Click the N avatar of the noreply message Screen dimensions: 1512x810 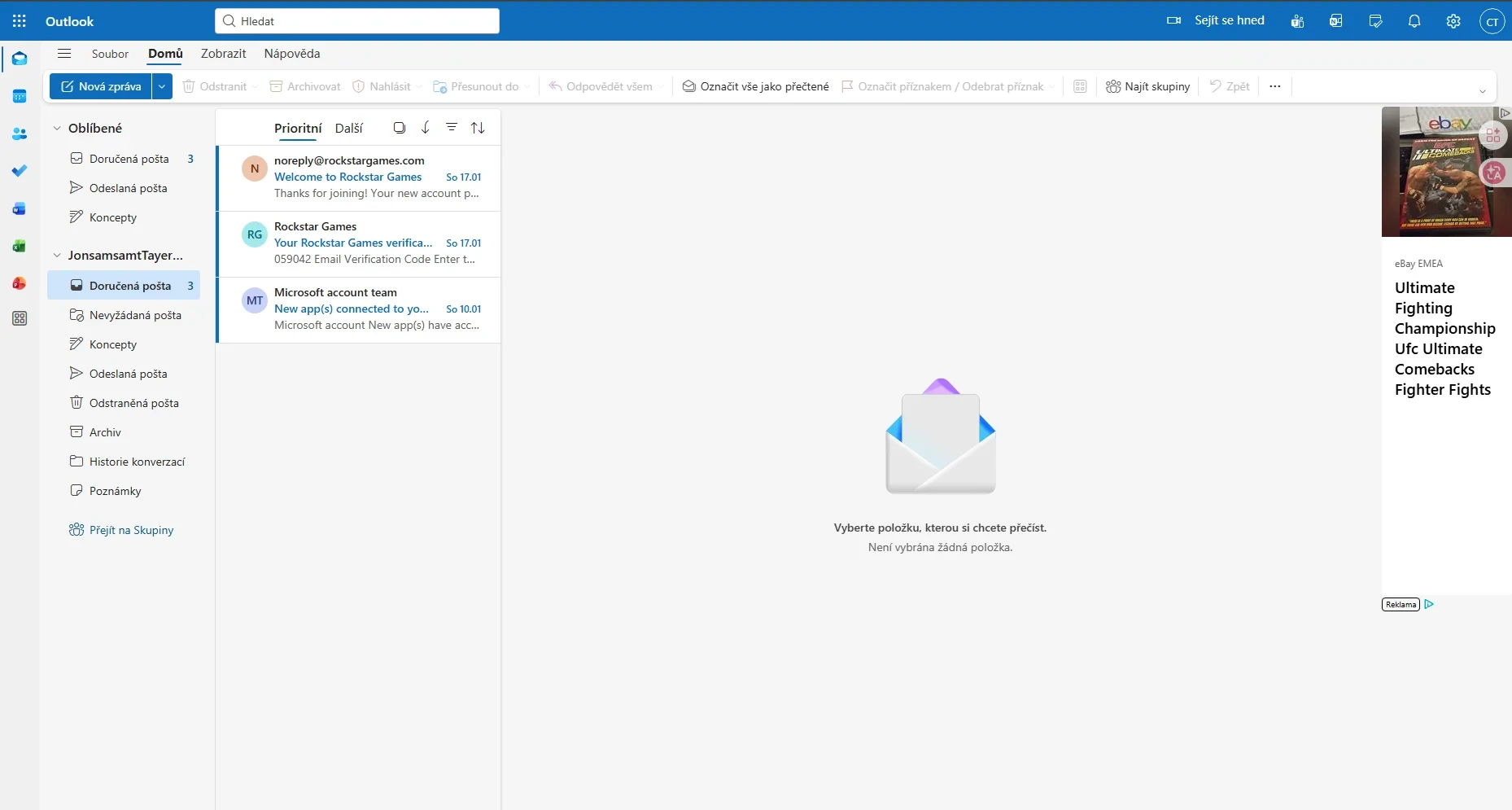coord(255,169)
